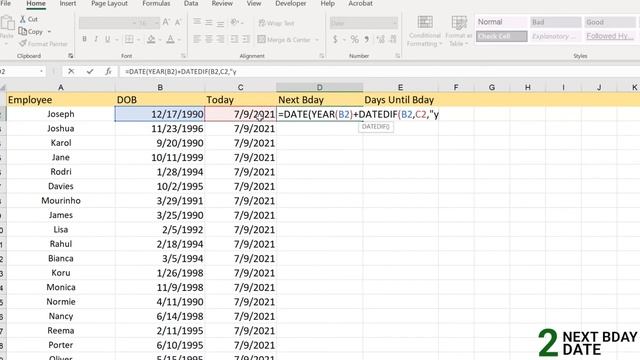Image resolution: width=640 pixels, height=360 pixels.
Task: Click the Increase Indent icon
Action: (246, 39)
